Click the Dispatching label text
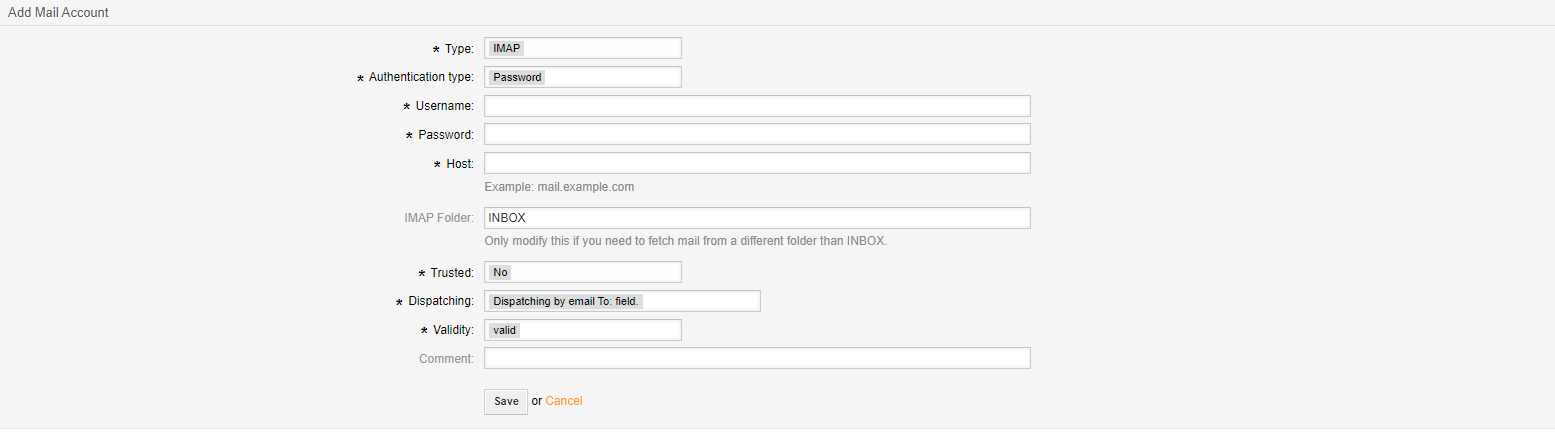The image size is (1555, 443). point(442,301)
